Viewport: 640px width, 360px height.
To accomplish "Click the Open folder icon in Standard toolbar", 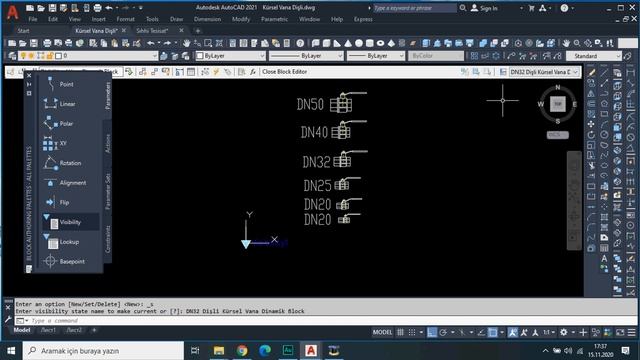I will [23, 43].
